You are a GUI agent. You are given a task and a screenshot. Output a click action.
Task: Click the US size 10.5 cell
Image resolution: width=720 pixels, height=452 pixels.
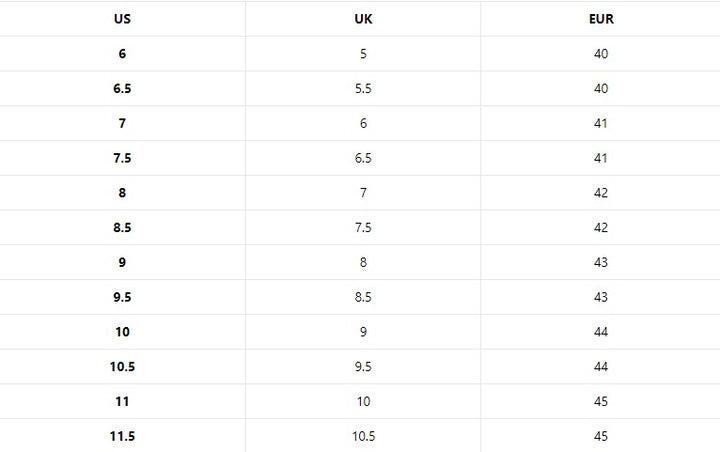[122, 367]
